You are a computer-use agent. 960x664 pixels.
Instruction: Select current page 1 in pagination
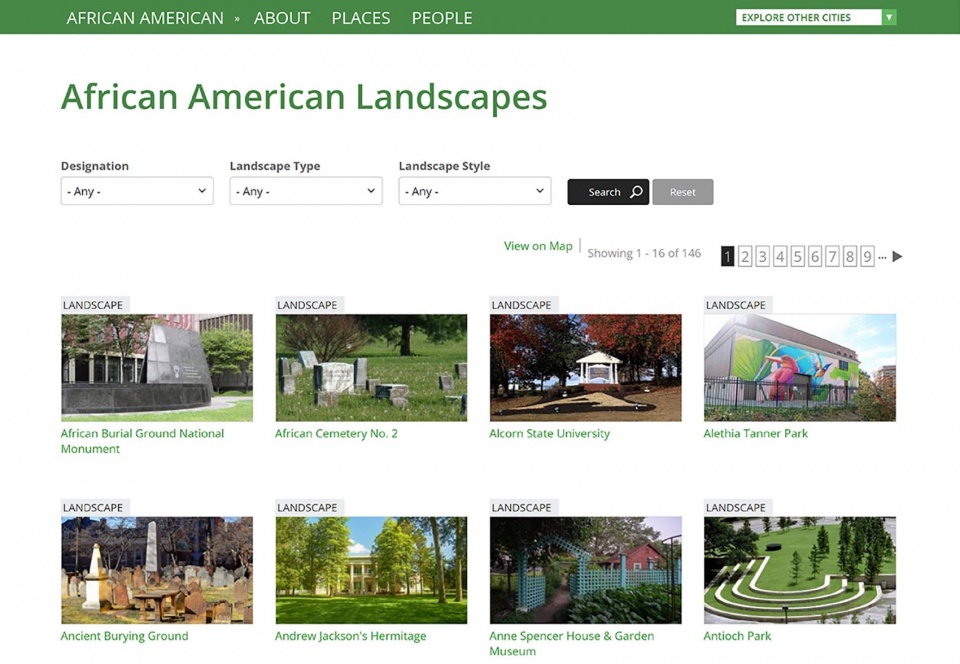(x=727, y=256)
